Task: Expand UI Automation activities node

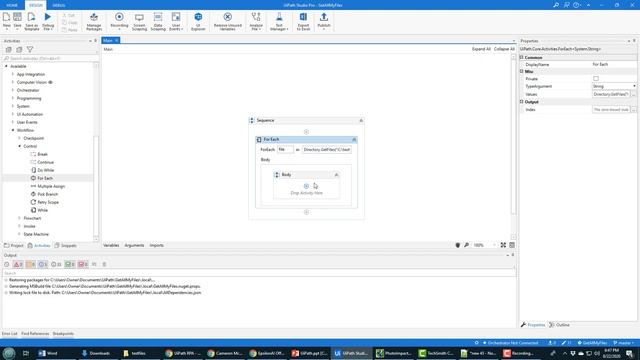Action: click(13, 114)
